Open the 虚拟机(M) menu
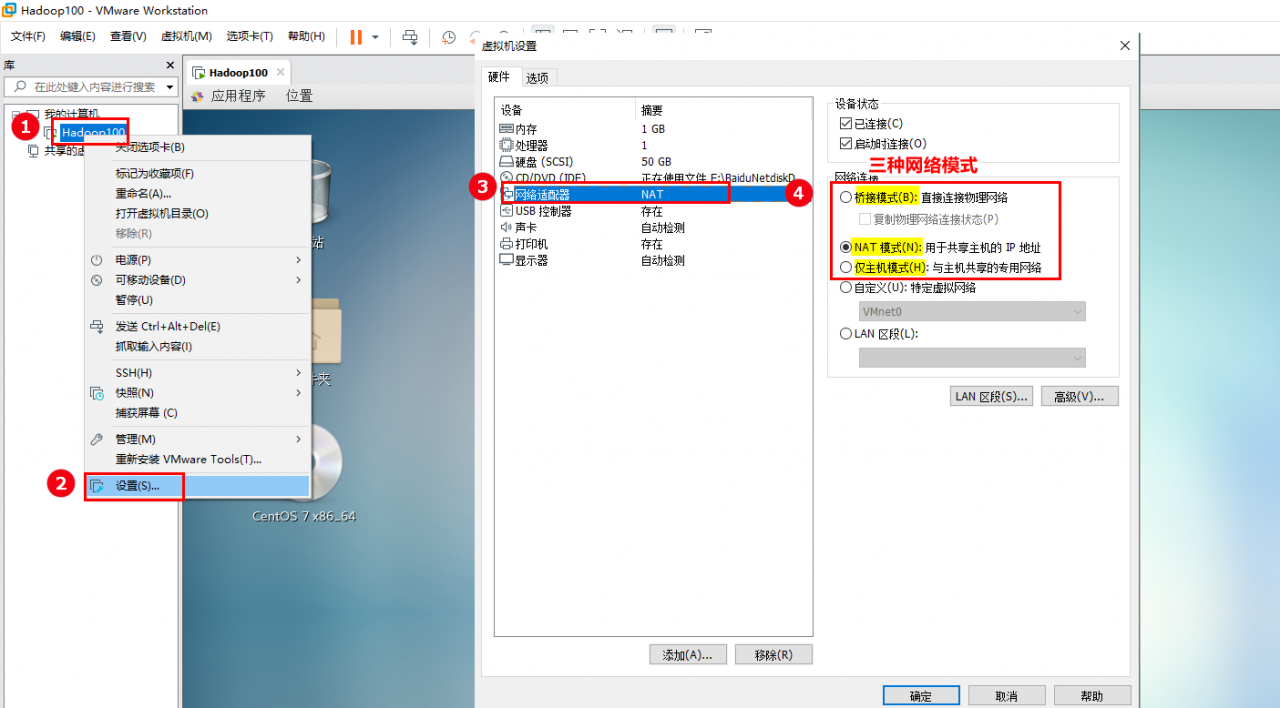1280x708 pixels. [186, 37]
